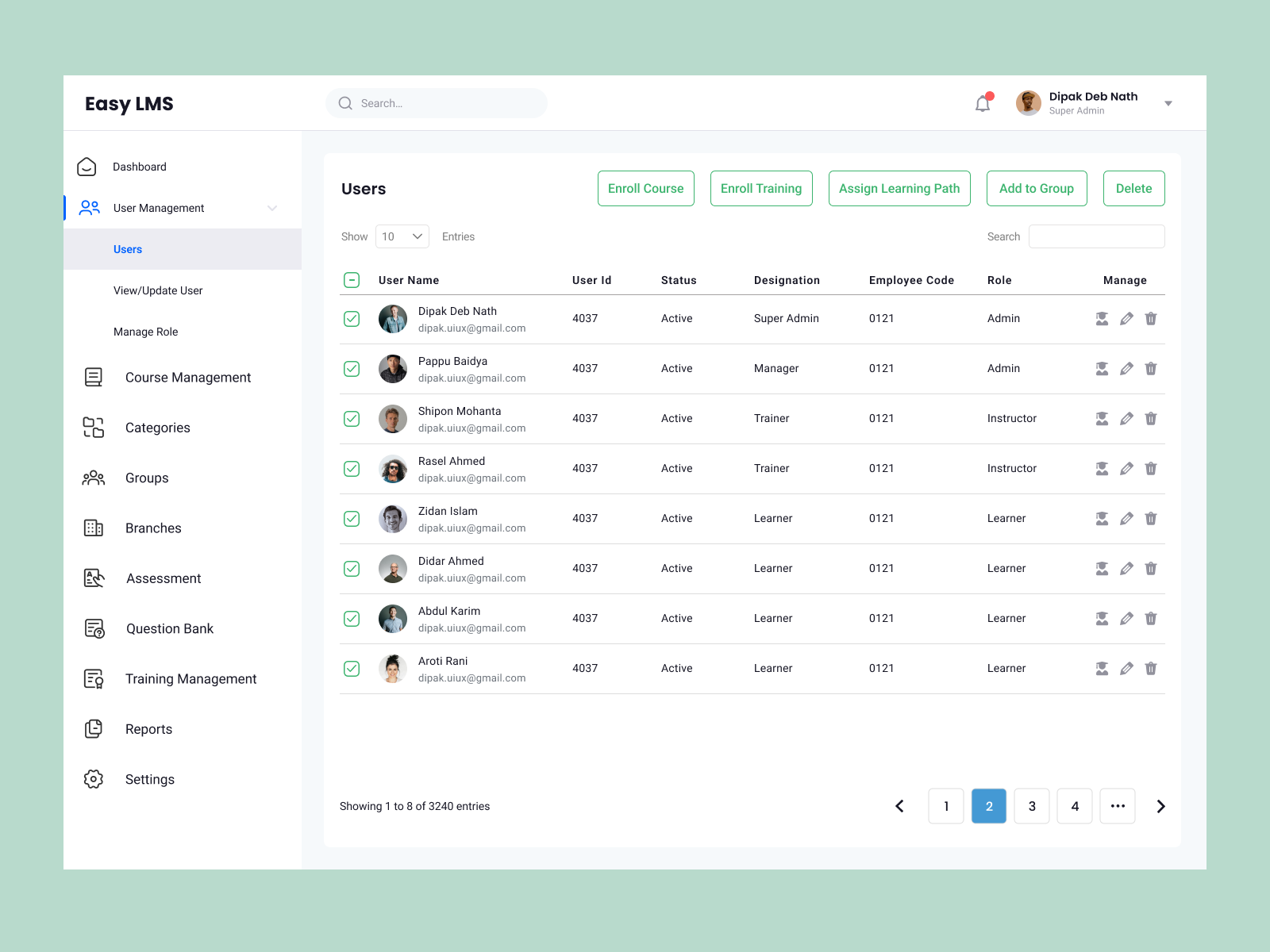The width and height of the screenshot is (1270, 952).
Task: Toggle the select-all checkbox in the table header
Action: pos(352,280)
